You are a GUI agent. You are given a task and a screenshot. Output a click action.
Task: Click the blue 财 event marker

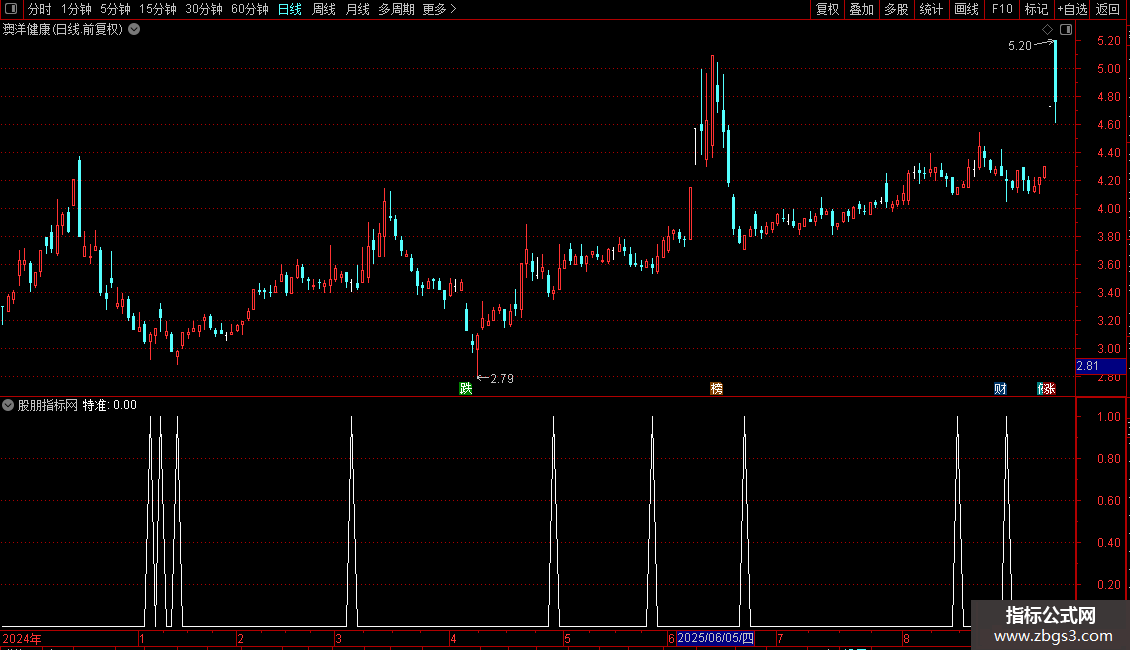tap(1000, 389)
